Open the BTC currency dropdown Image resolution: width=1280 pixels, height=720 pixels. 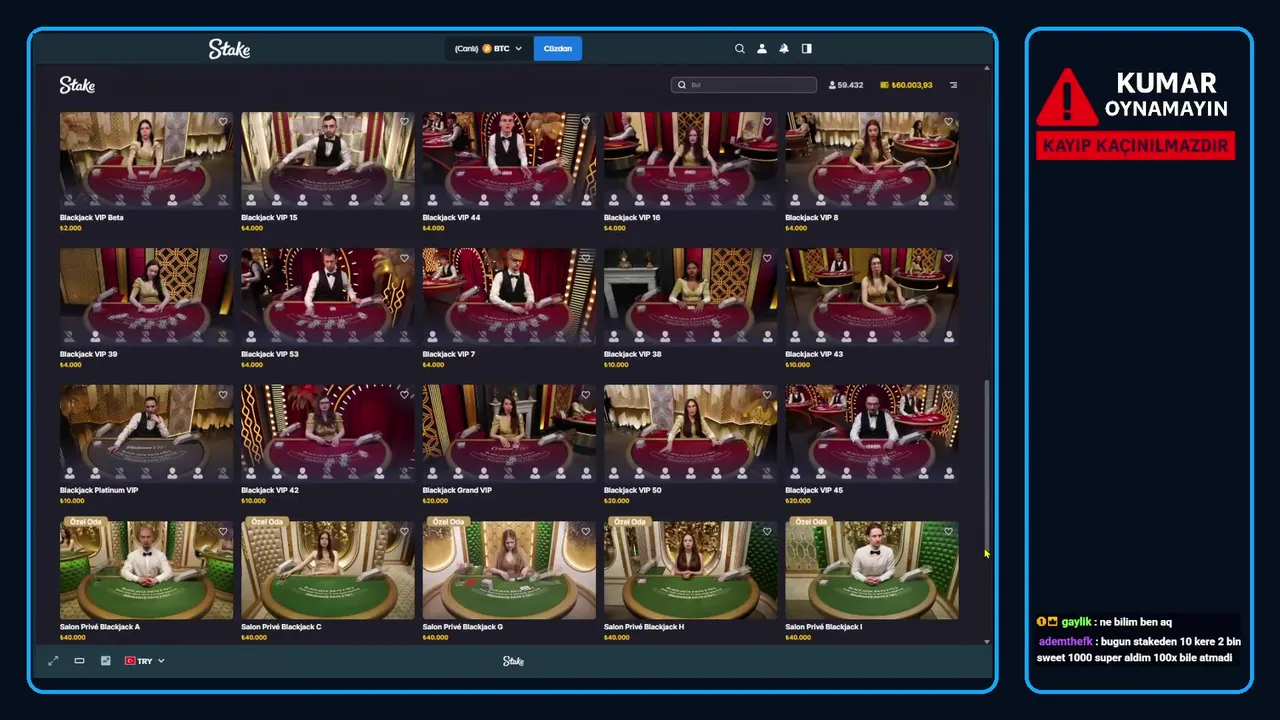tap(489, 48)
